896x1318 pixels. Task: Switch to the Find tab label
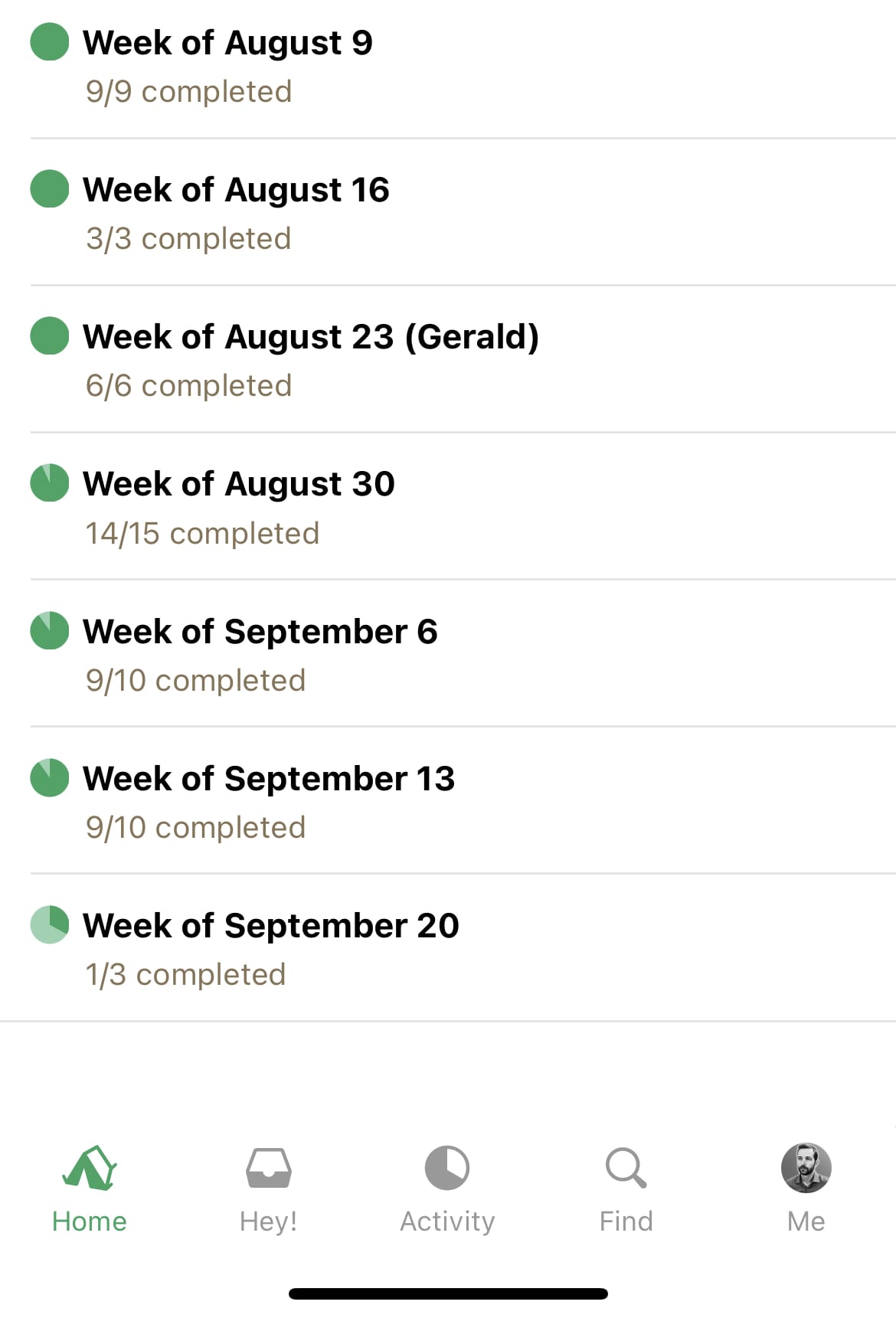(626, 1221)
